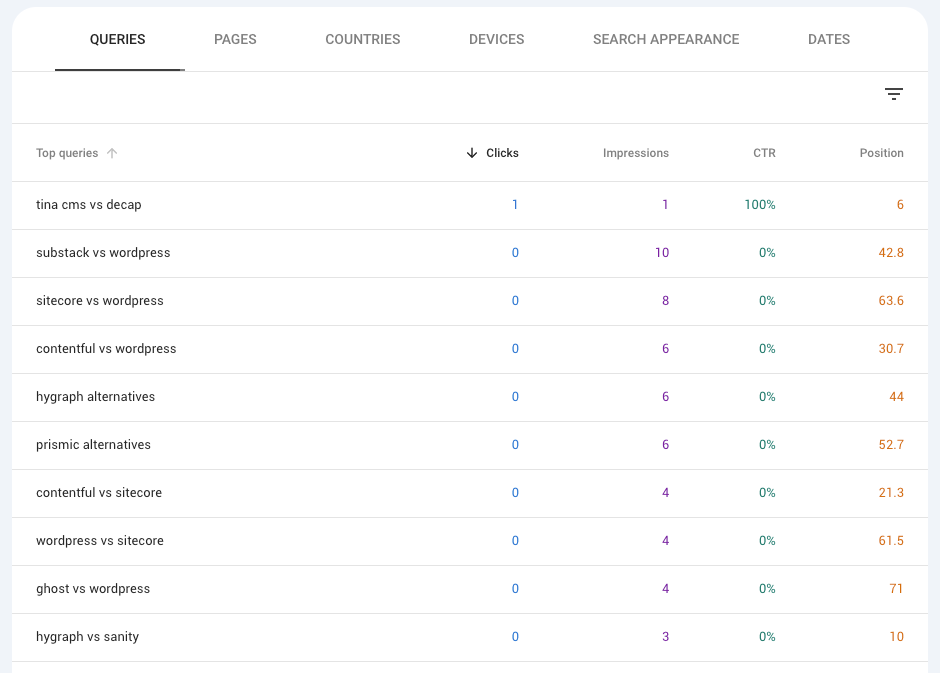Switch to the Countries tab
The width and height of the screenshot is (940, 673).
coord(363,40)
